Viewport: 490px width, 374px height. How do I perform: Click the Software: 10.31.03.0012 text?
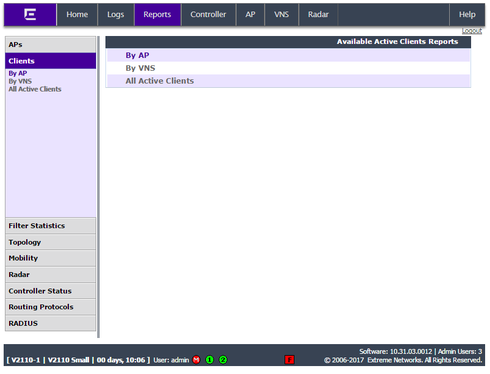point(396,351)
